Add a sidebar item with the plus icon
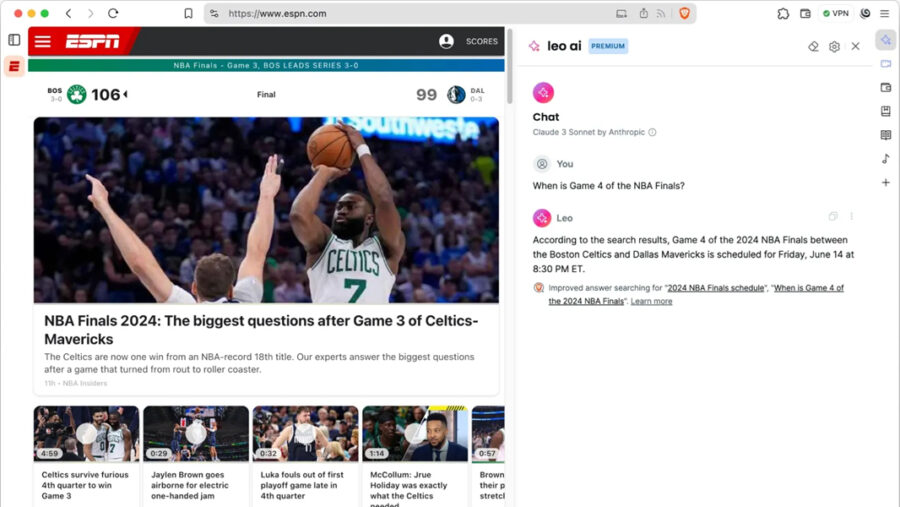Viewport: 900px width, 507px height. [886, 183]
